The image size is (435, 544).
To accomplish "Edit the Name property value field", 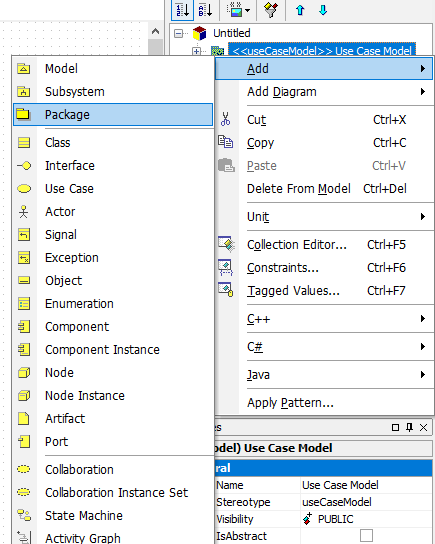I will coord(366,485).
